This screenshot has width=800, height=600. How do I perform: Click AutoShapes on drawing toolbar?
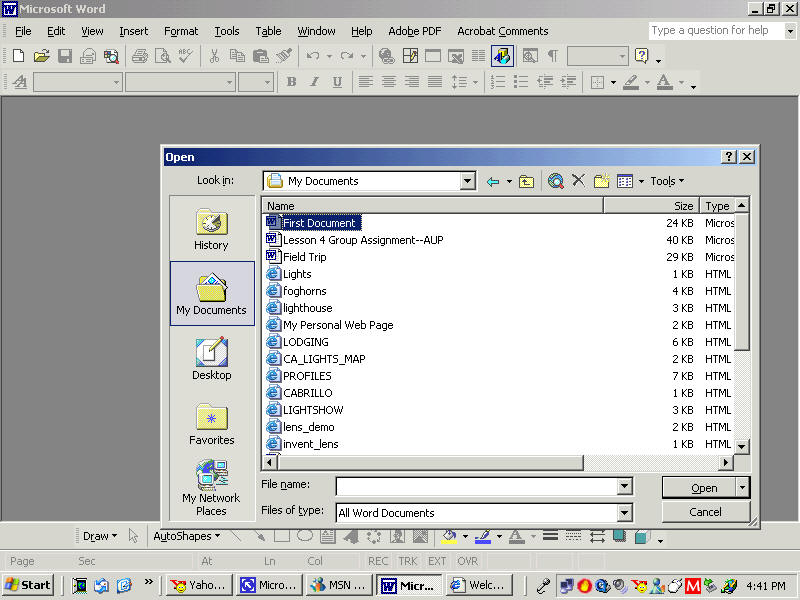click(x=187, y=536)
